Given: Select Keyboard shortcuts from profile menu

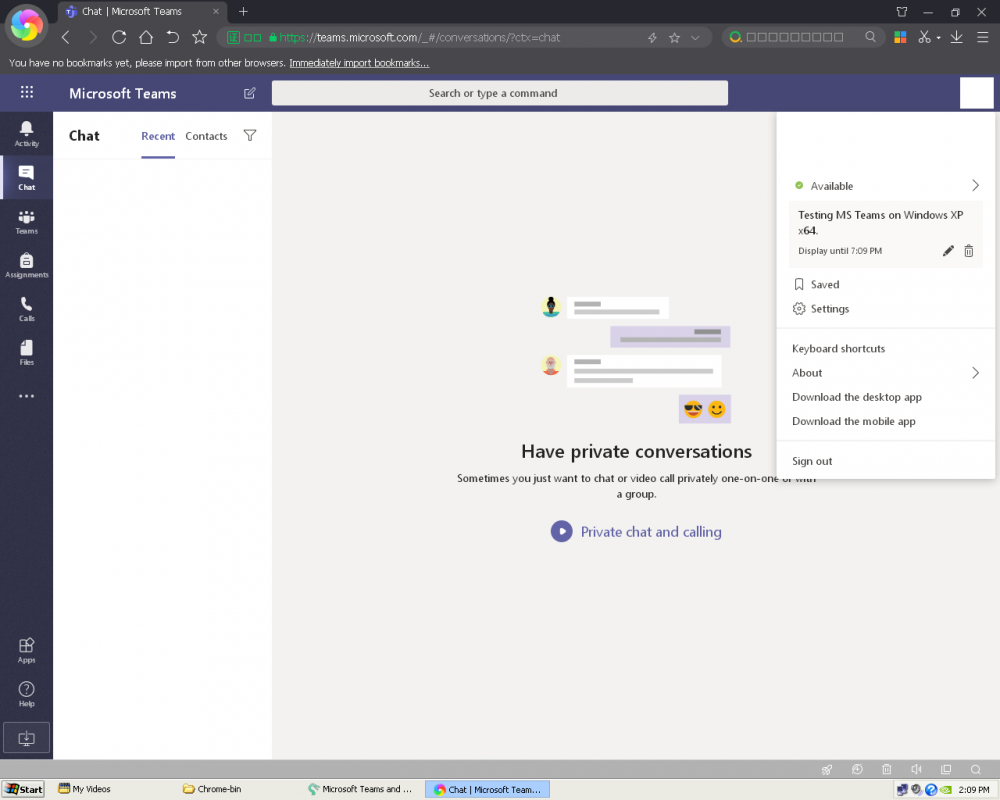Looking at the screenshot, I should (x=838, y=349).
